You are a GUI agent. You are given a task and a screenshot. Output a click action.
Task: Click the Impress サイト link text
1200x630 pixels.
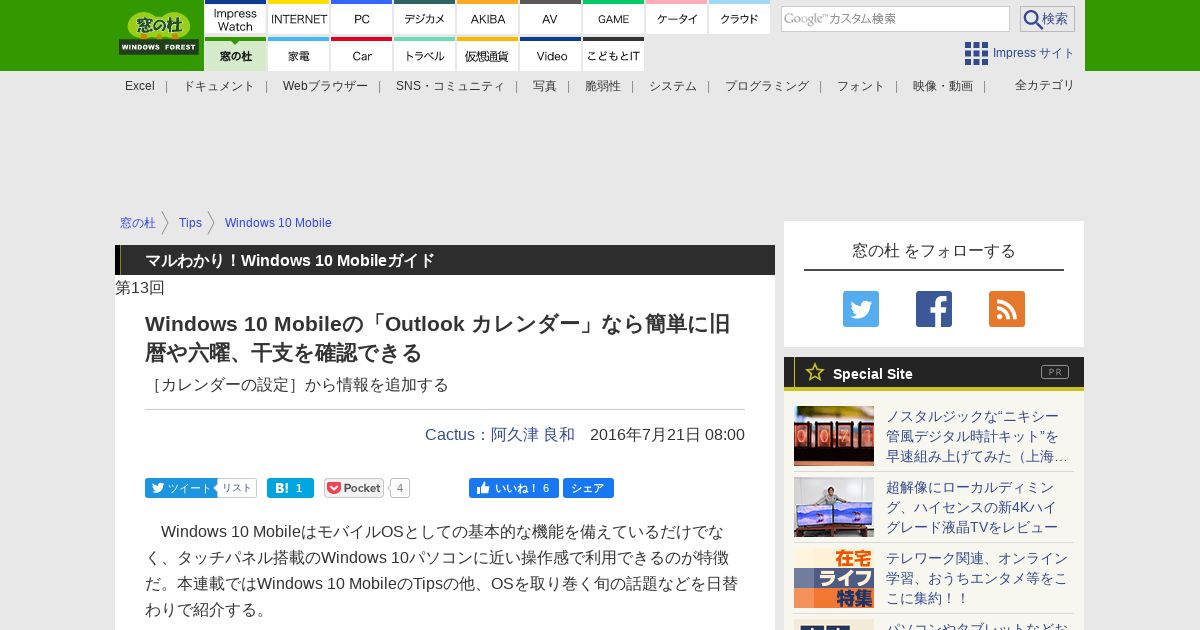tap(1034, 53)
